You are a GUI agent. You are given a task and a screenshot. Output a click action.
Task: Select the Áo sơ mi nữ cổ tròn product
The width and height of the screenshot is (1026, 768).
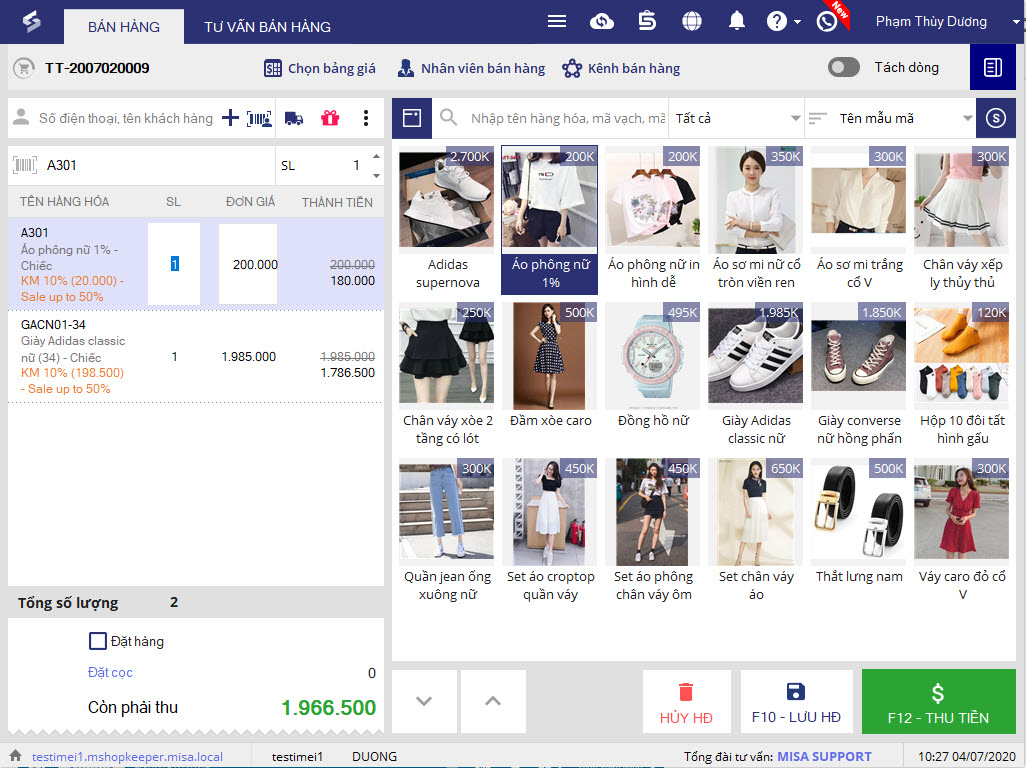point(756,219)
